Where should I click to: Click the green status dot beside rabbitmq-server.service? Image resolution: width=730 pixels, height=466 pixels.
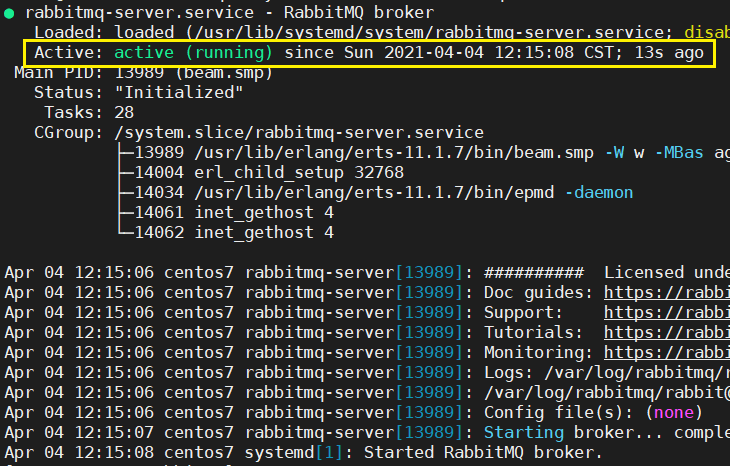[9, 13]
